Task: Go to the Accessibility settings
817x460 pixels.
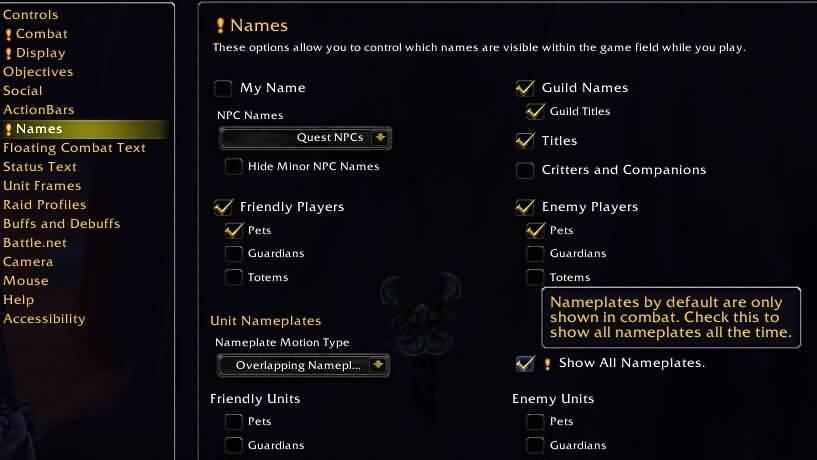Action: pyautogui.click(x=44, y=319)
